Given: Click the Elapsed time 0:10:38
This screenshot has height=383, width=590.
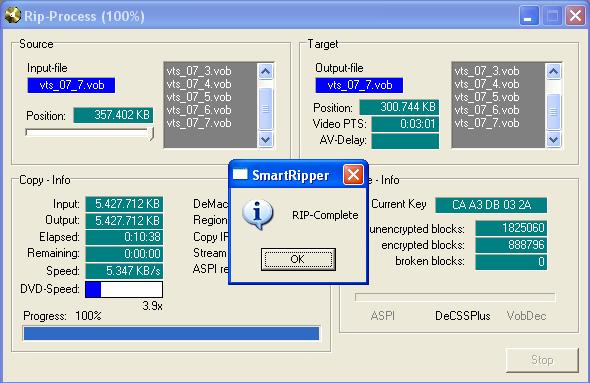Looking at the screenshot, I should [124, 237].
